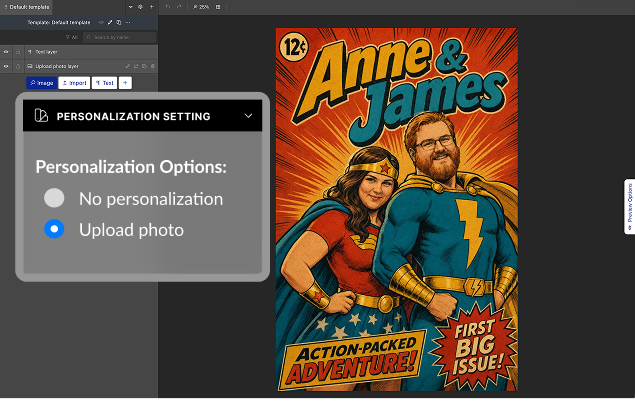Click the undo arrow in top toolbar

(168, 7)
